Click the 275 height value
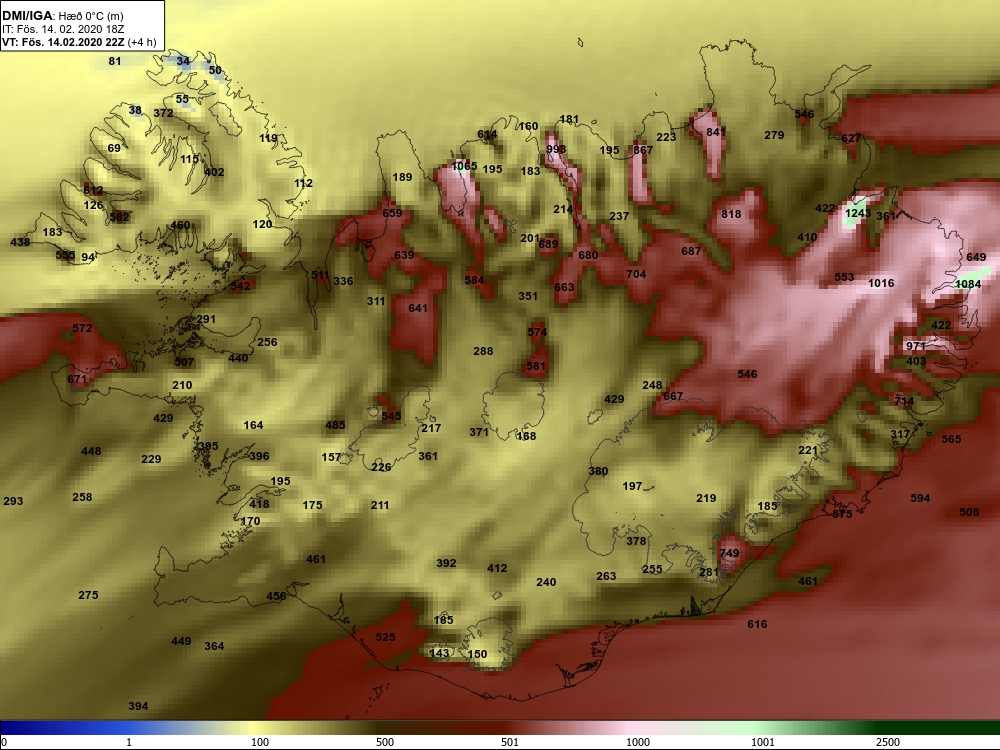1000x750 pixels. [x=88, y=595]
